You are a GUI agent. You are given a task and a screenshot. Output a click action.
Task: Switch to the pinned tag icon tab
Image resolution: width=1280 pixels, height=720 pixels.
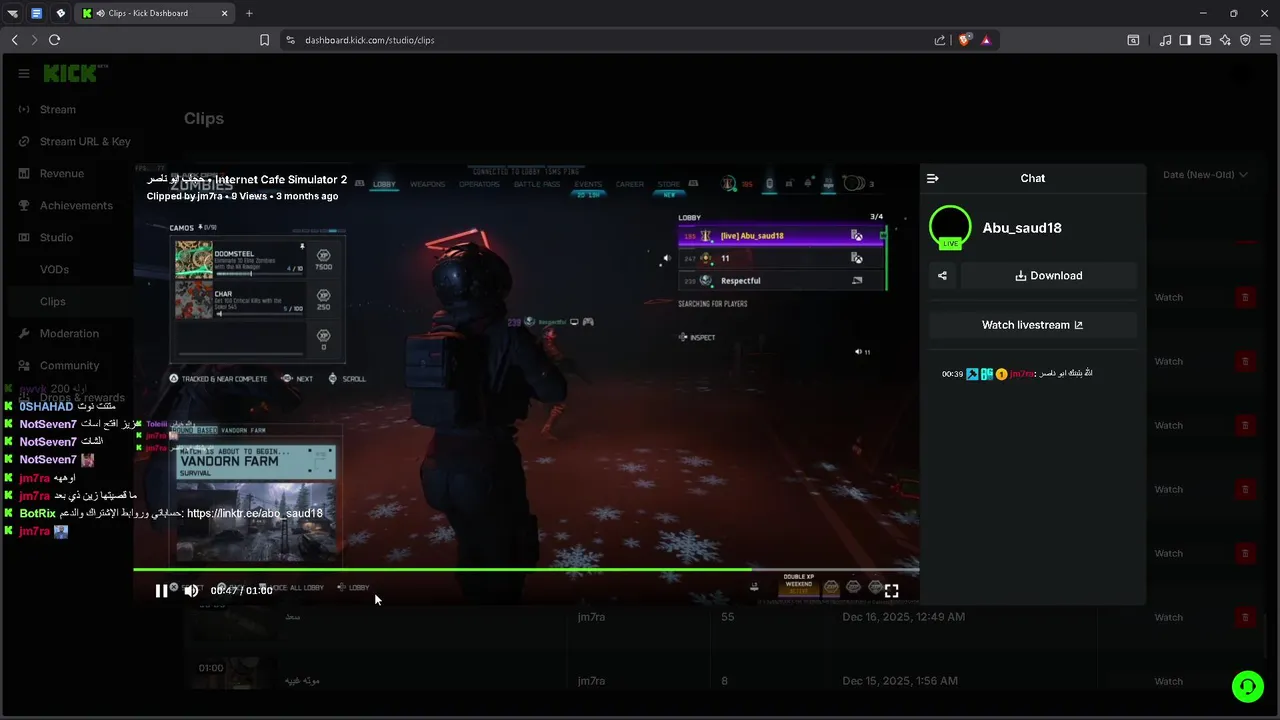(61, 13)
